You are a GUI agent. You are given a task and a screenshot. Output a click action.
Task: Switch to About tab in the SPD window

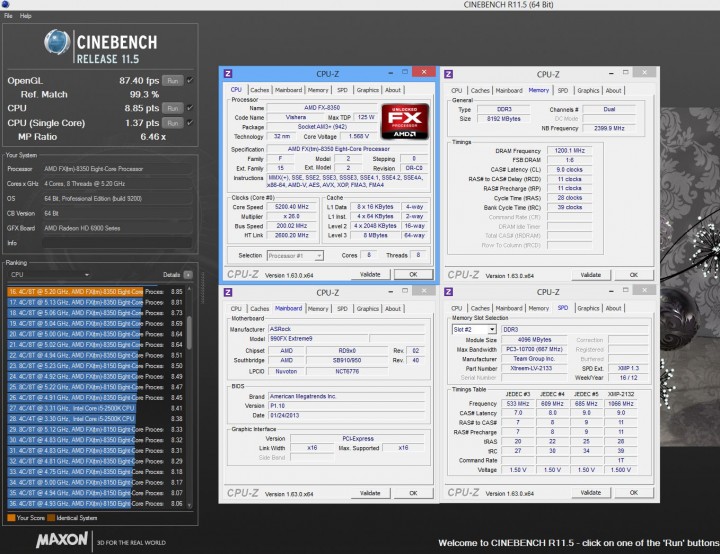pyautogui.click(x=613, y=308)
